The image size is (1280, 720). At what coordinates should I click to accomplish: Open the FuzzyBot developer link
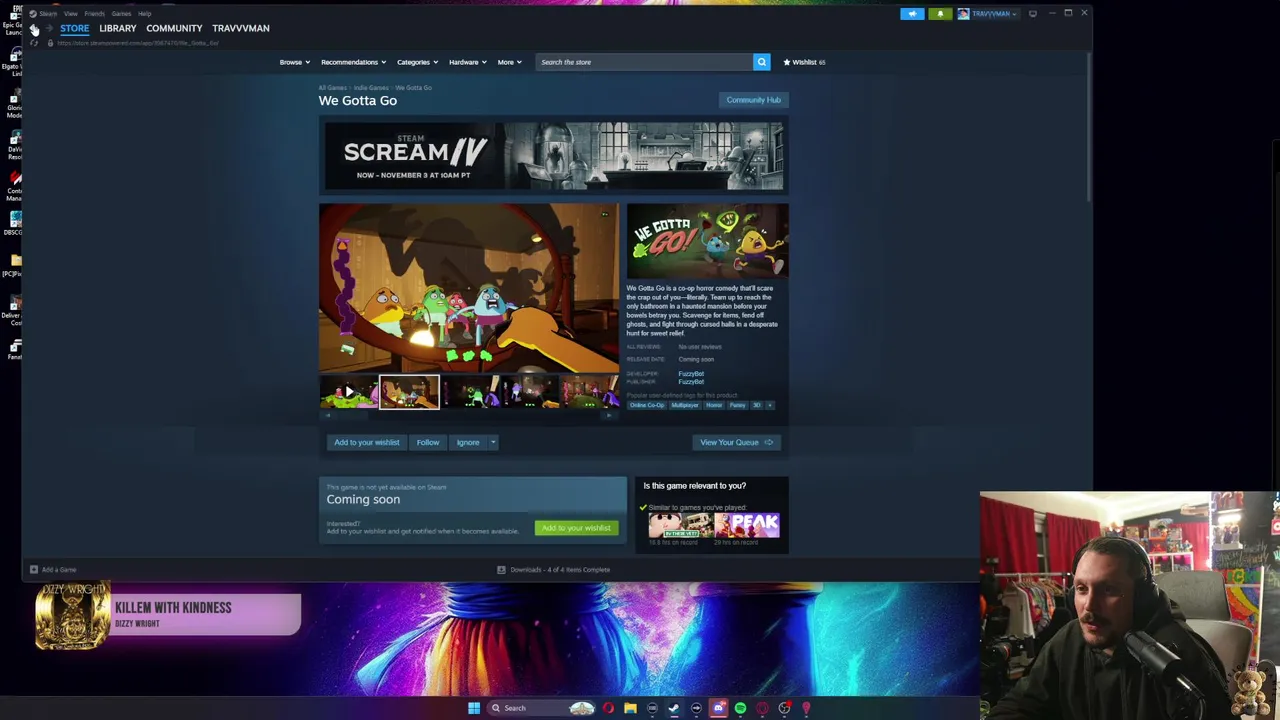point(691,374)
